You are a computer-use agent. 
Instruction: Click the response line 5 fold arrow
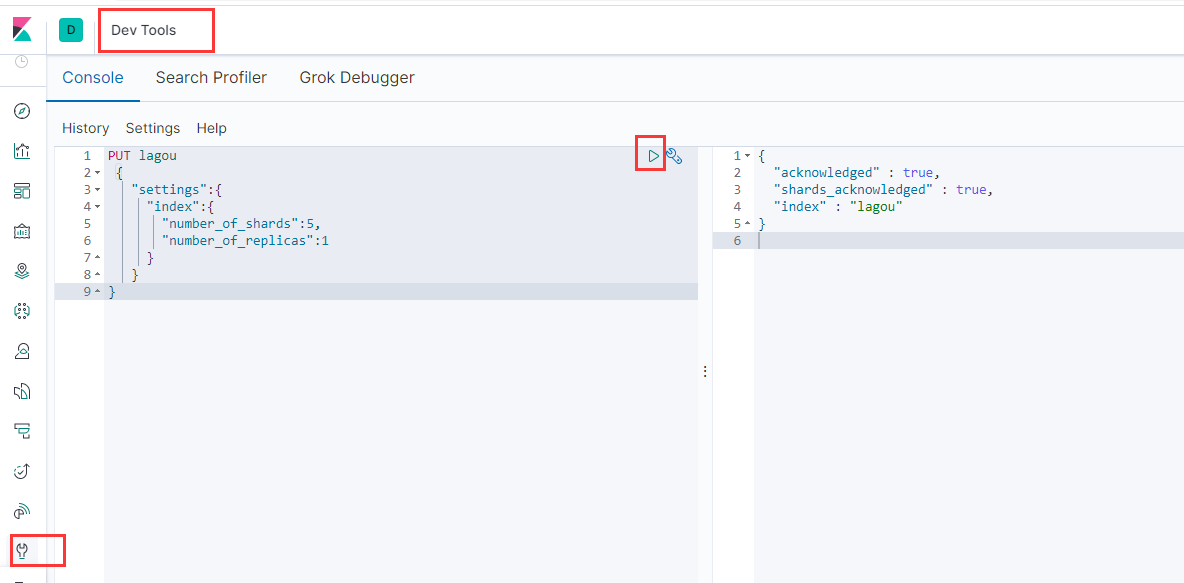click(x=748, y=224)
